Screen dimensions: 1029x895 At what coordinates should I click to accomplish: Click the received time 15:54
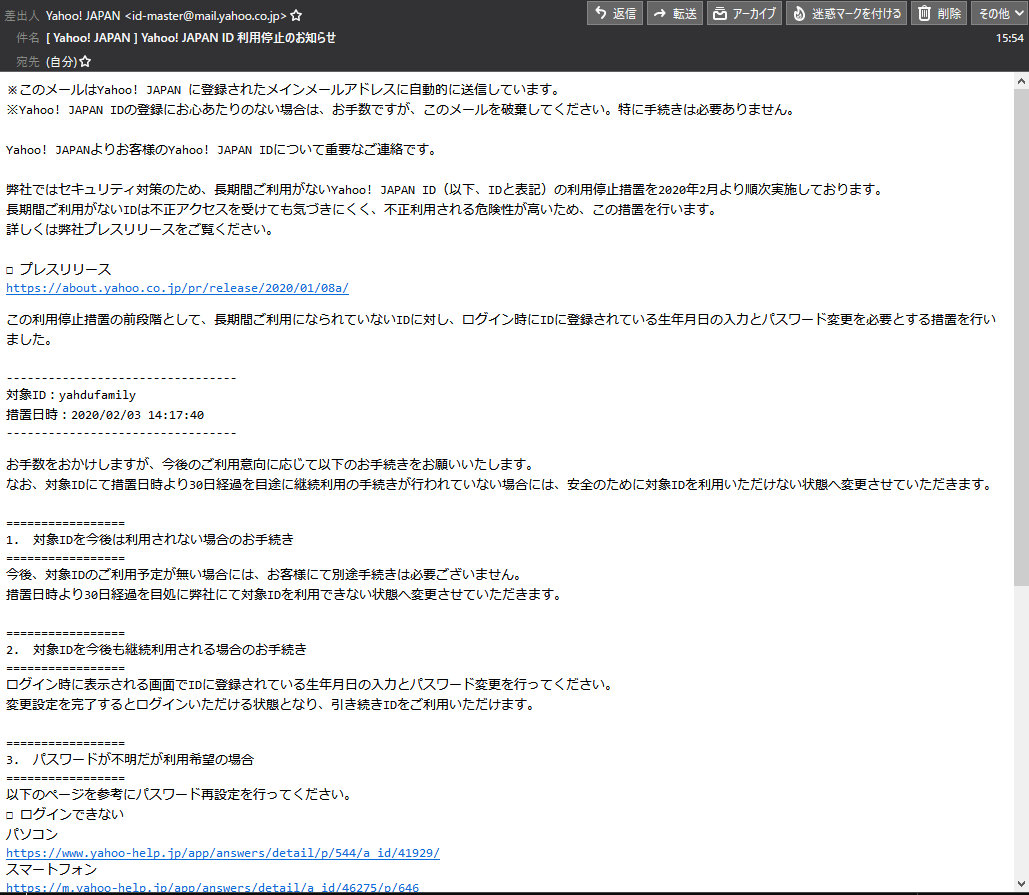[x=1009, y=38]
